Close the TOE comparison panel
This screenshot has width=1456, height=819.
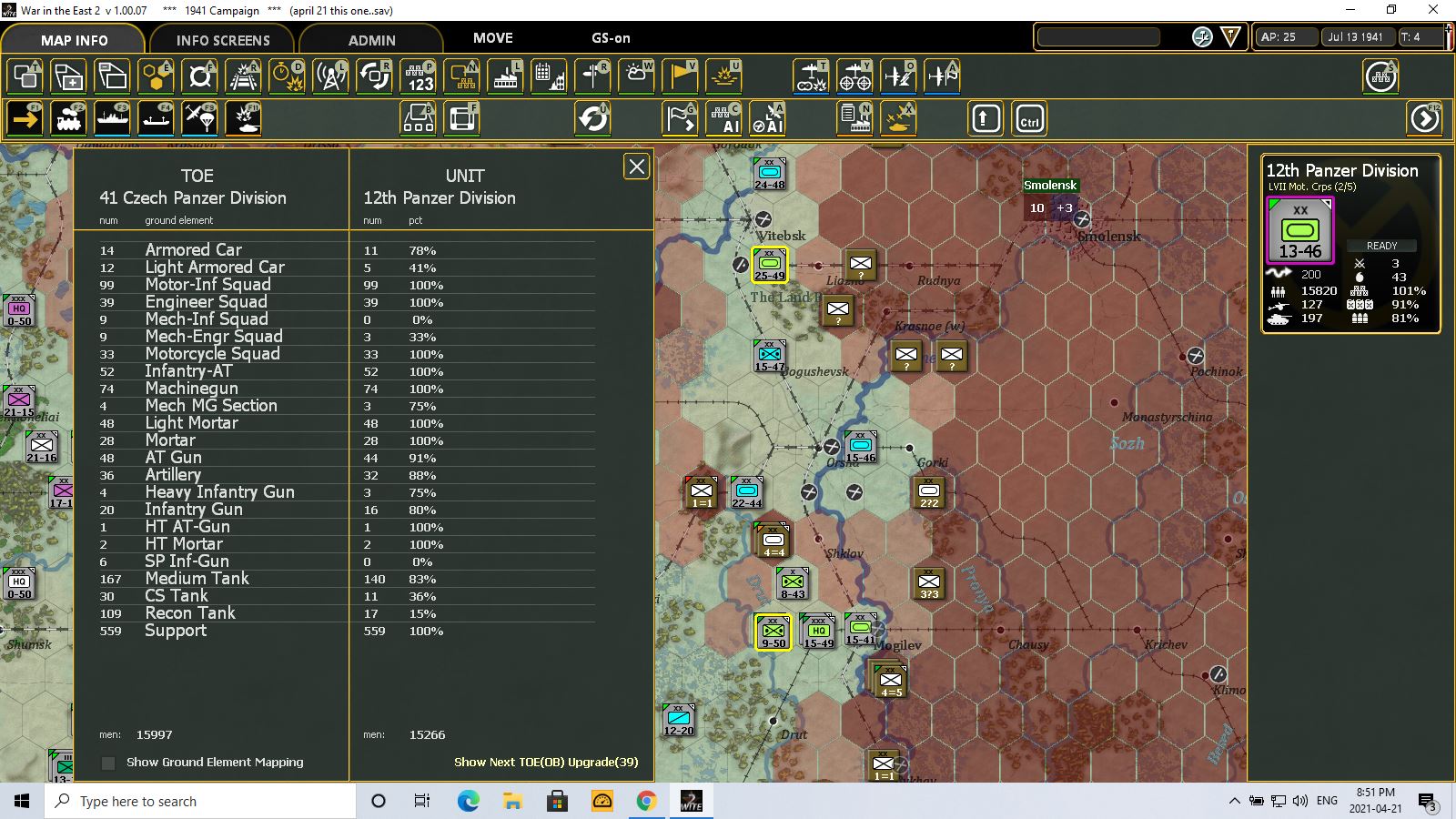[636, 167]
